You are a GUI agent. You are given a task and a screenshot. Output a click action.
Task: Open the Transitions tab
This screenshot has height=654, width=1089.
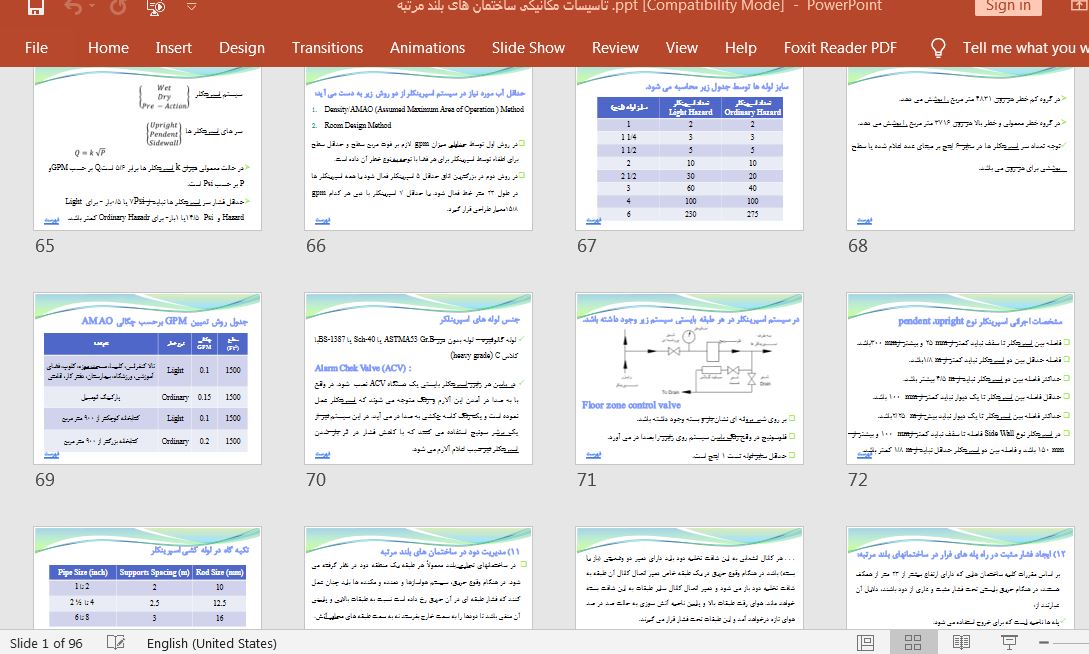(x=327, y=48)
